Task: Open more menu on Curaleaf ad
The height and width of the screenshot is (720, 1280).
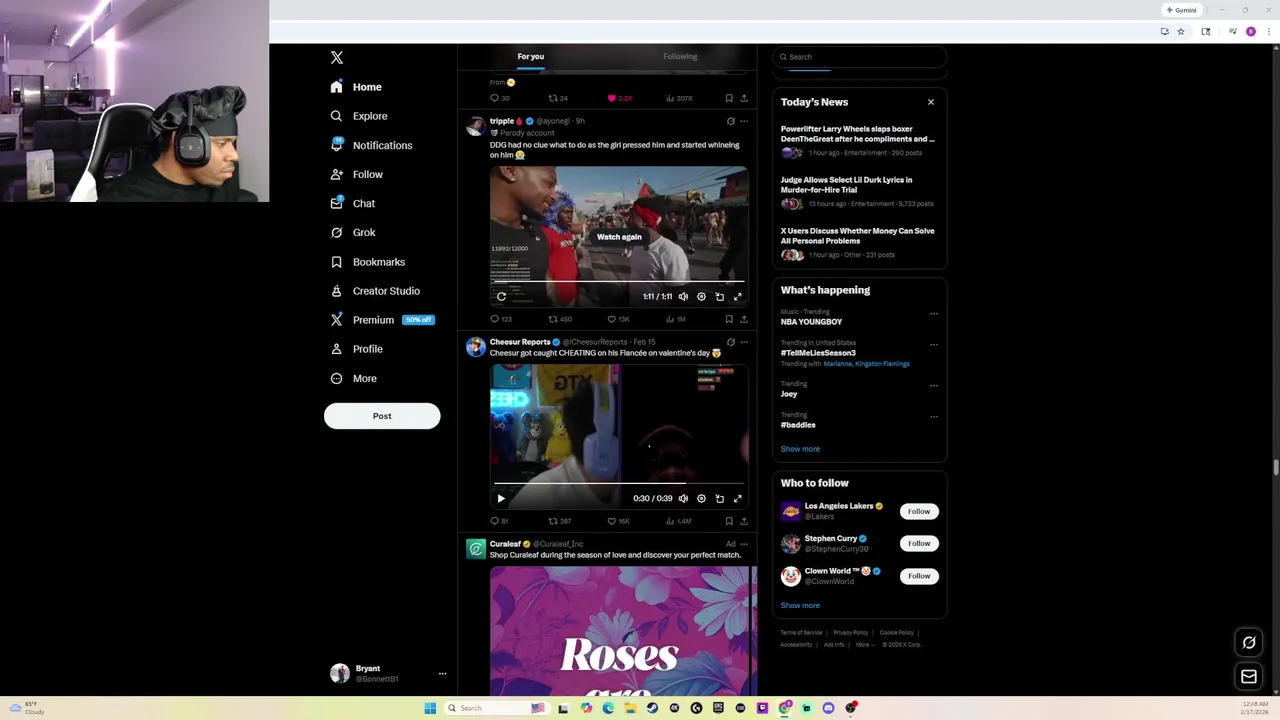Action: point(744,544)
